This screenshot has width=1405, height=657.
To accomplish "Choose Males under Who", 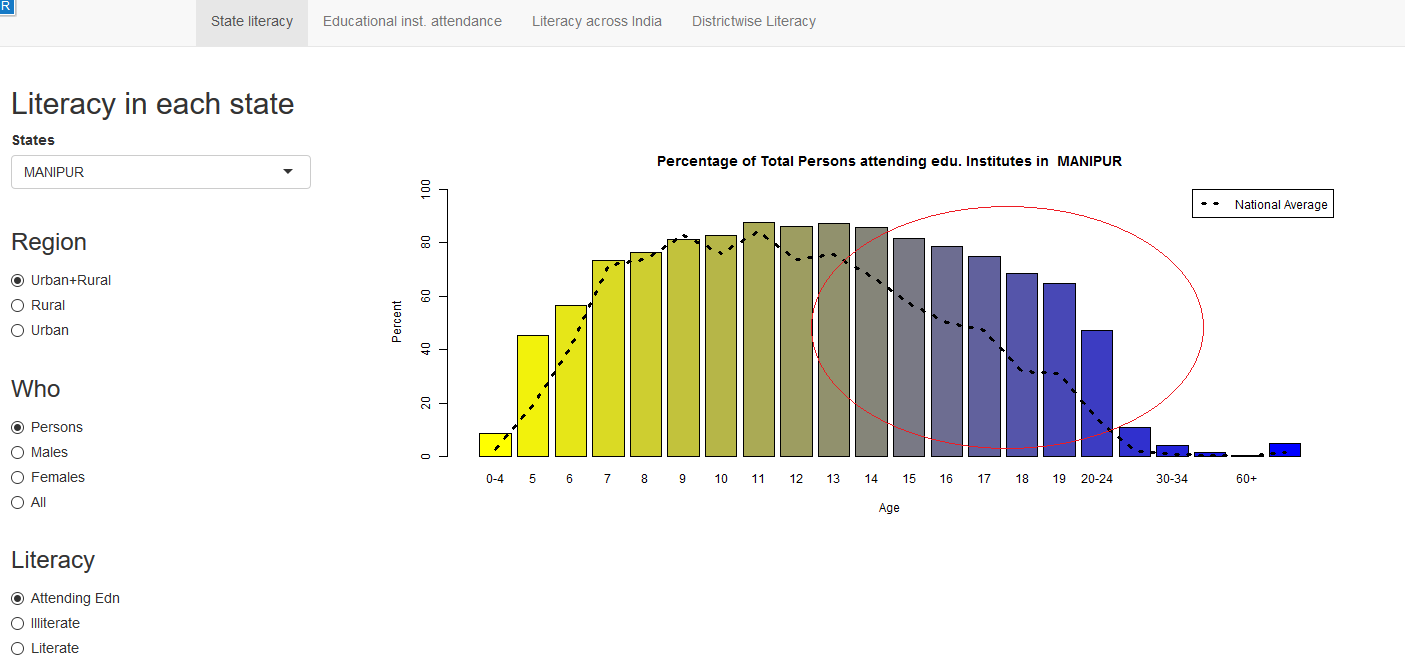I will point(17,452).
